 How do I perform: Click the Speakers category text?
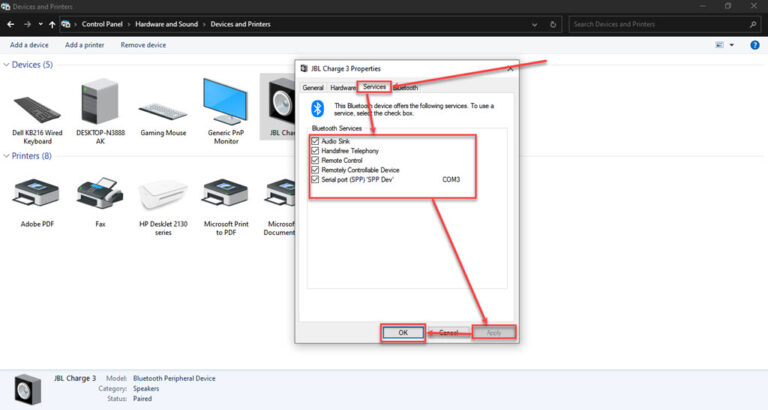coord(146,388)
